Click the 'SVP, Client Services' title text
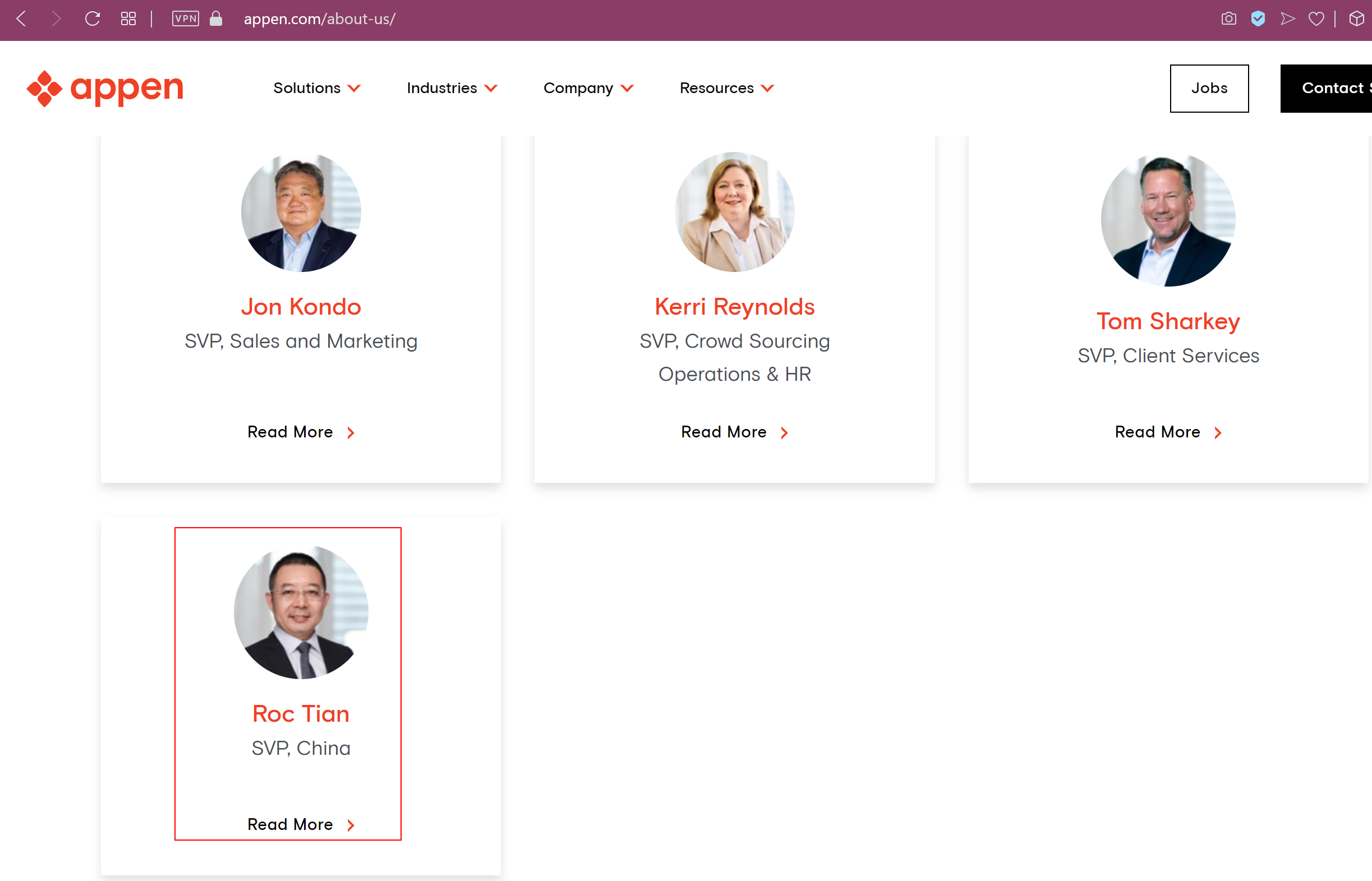The height and width of the screenshot is (881, 1372). [x=1168, y=356]
